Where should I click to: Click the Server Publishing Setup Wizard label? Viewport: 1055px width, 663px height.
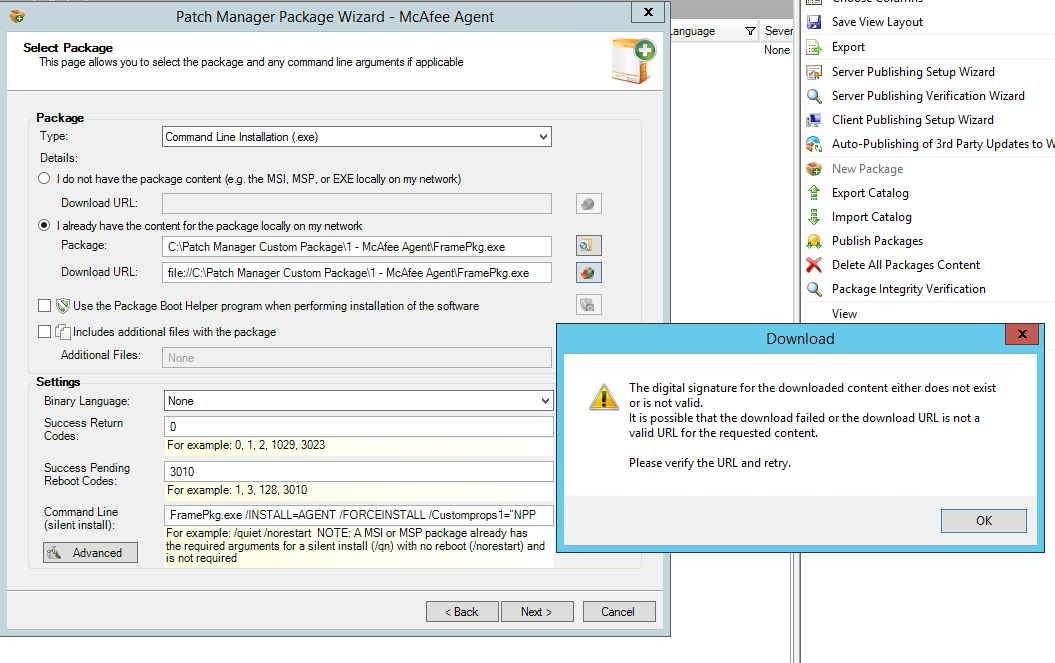pyautogui.click(x=913, y=72)
